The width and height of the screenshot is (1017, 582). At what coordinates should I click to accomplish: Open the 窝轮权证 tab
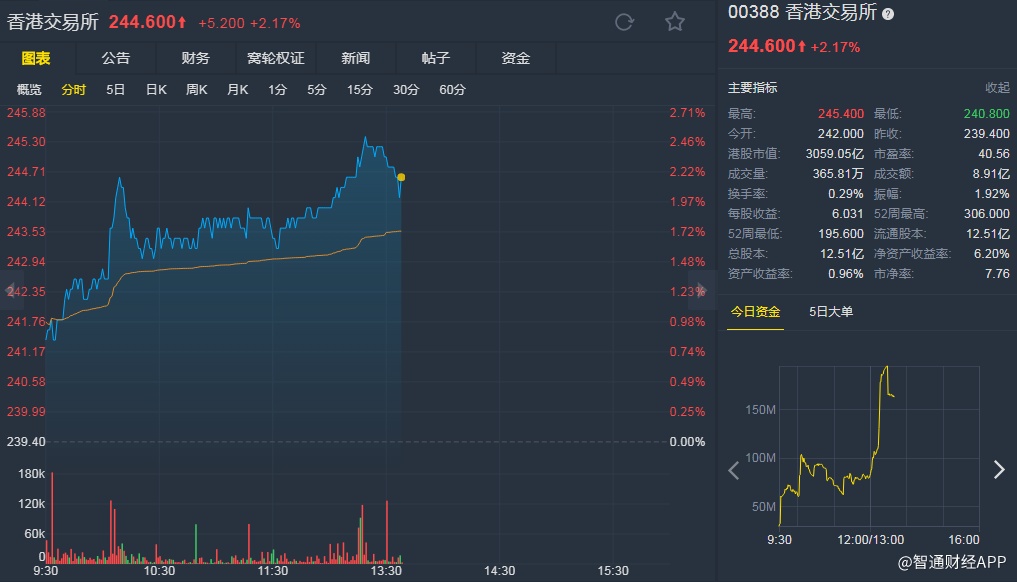275,59
